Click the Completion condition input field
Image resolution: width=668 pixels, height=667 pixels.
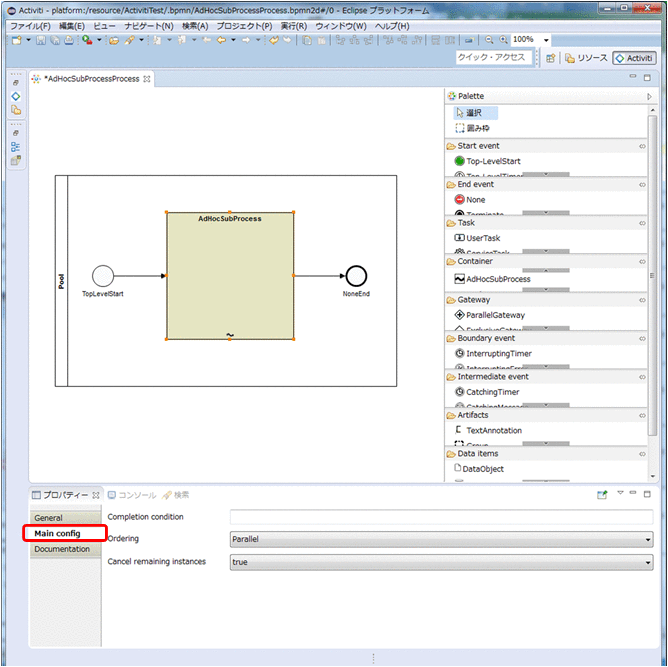[440, 517]
